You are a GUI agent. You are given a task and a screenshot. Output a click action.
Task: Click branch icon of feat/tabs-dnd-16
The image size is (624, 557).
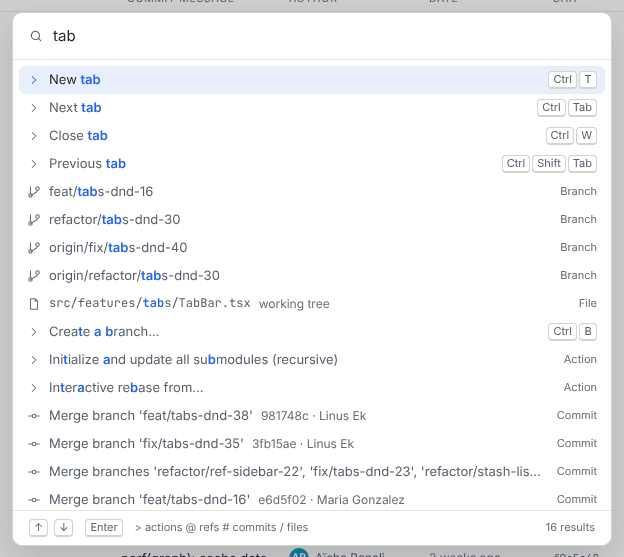[x=34, y=192]
